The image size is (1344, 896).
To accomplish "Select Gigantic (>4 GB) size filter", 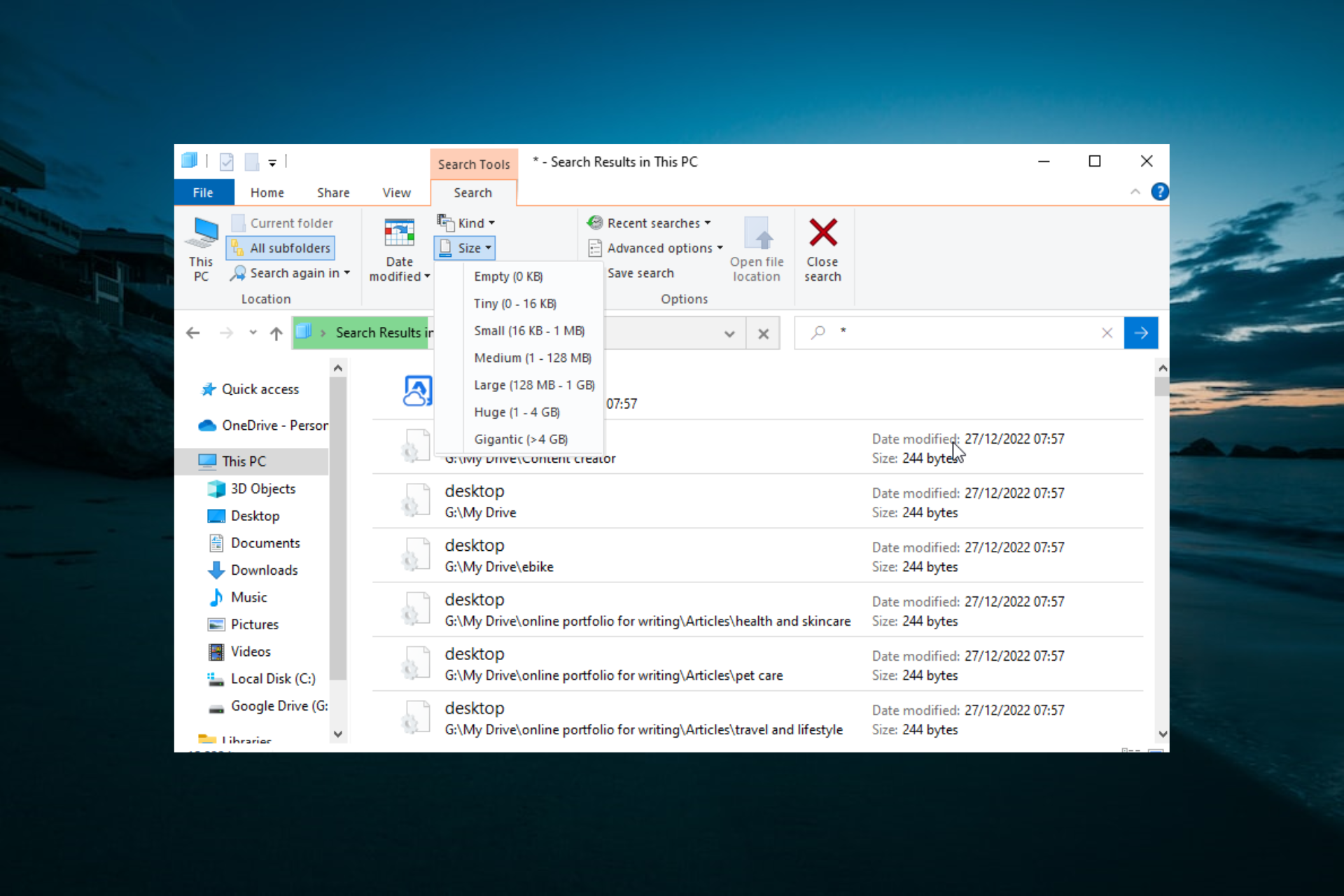I will 520,438.
